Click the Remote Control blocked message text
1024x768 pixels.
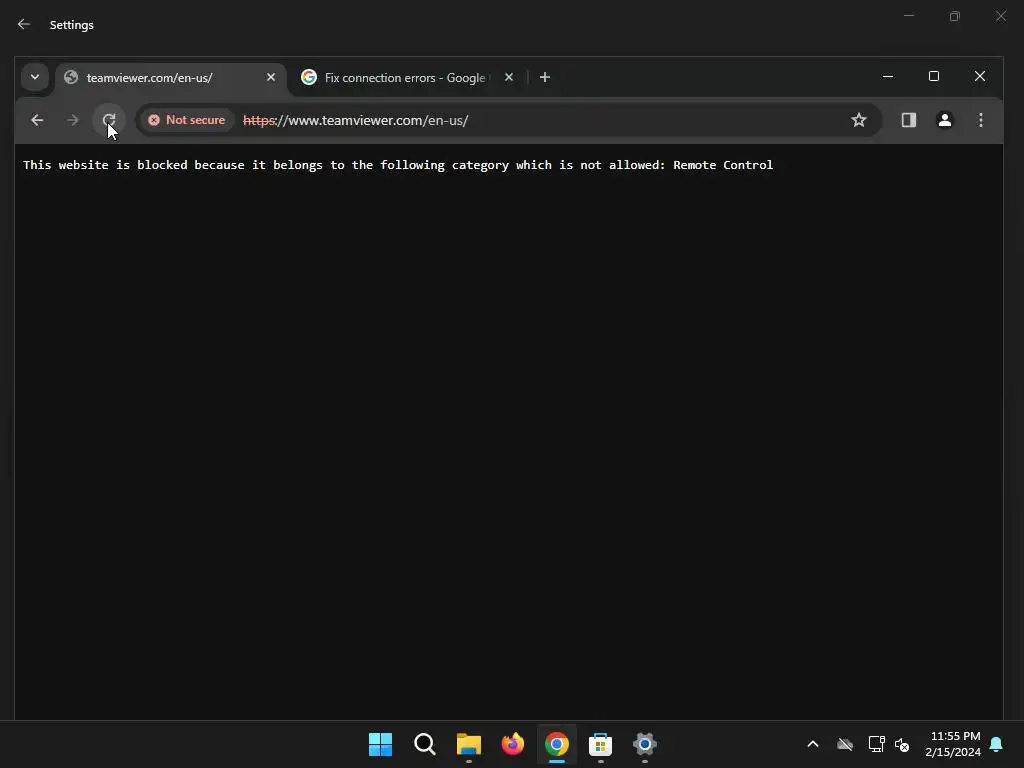tap(398, 165)
